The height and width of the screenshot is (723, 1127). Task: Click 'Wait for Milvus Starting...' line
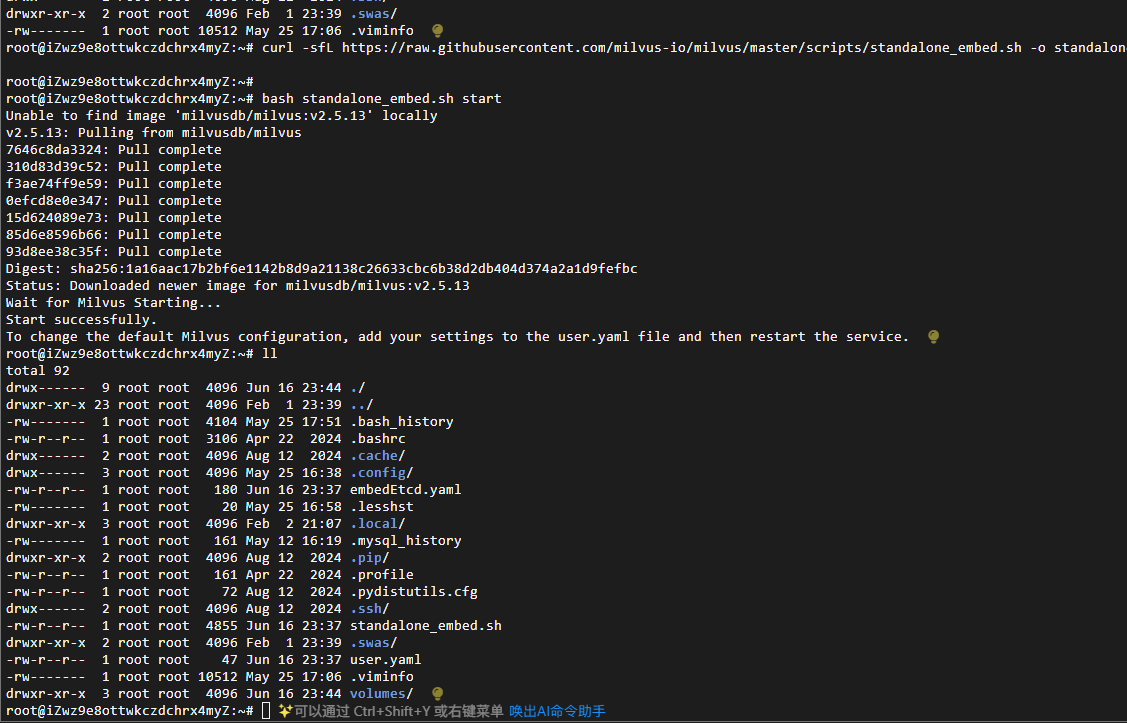click(114, 303)
